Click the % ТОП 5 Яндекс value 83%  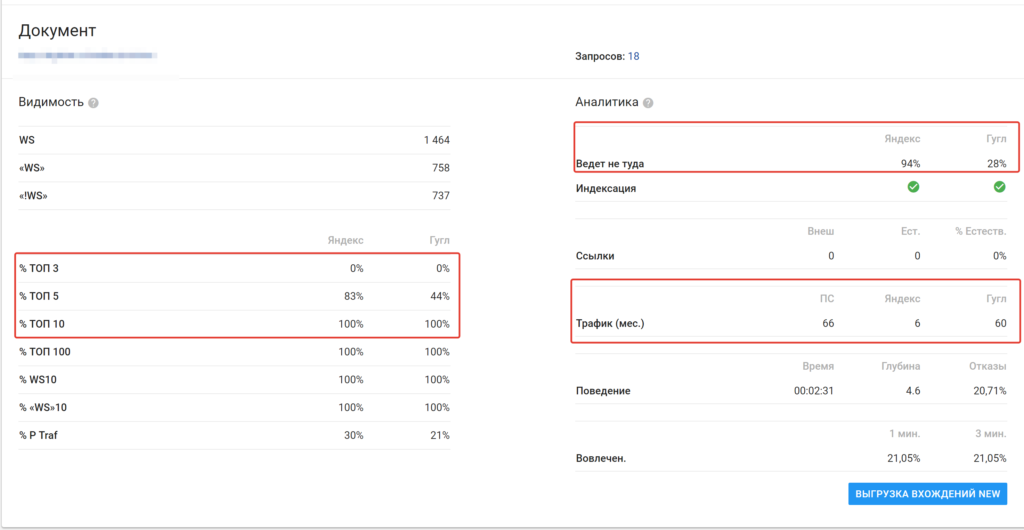(351, 296)
